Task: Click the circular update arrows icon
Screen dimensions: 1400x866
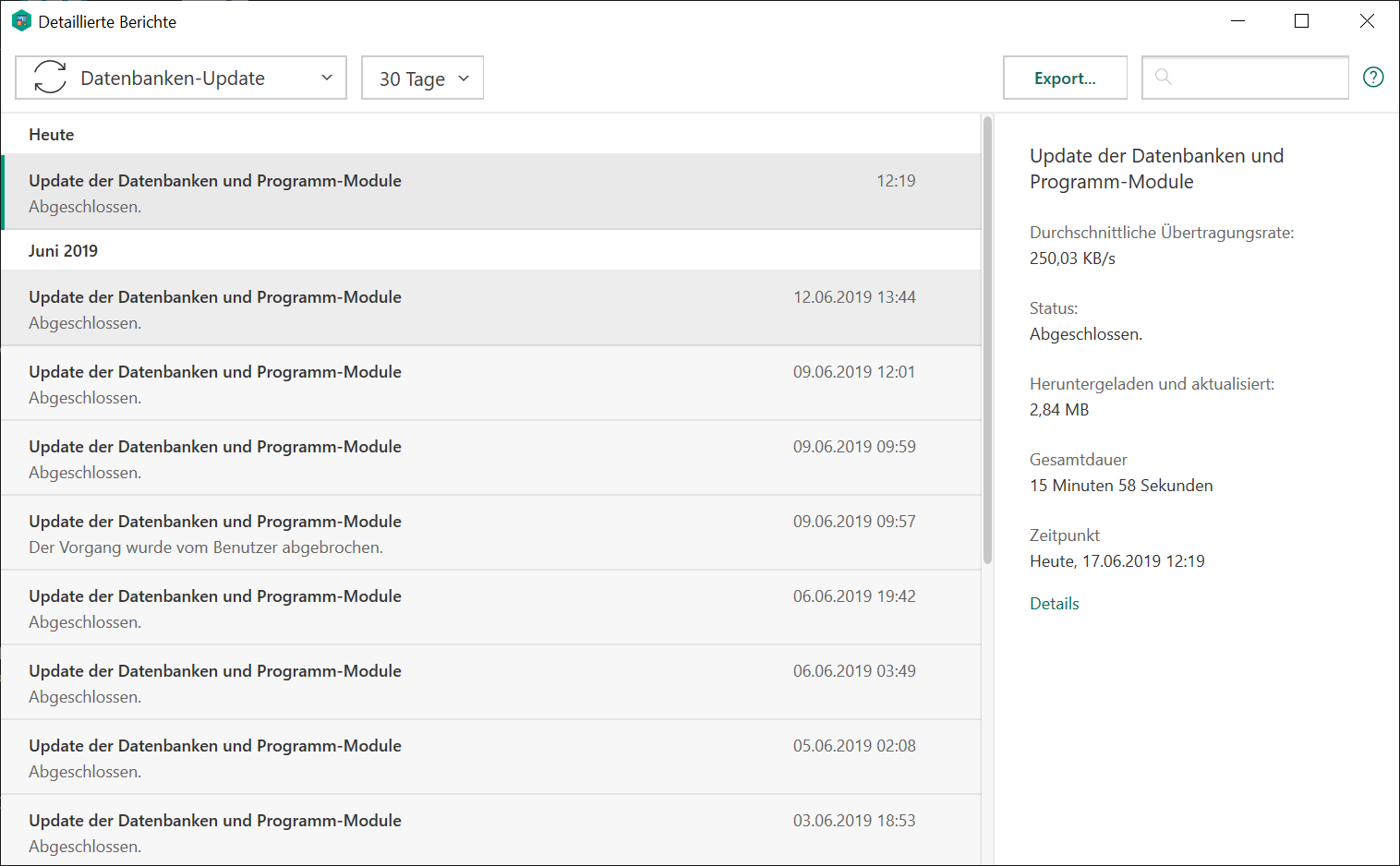Action: pos(50,78)
